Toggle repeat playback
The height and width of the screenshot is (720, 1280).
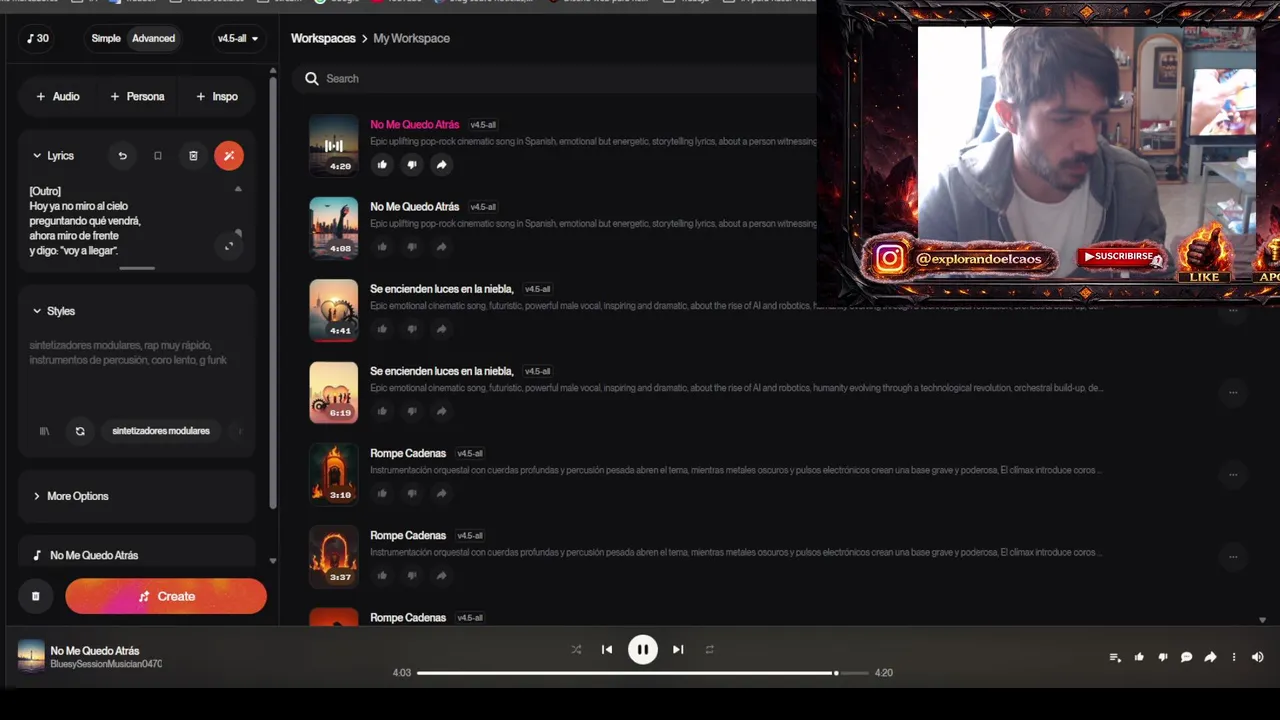[x=709, y=649]
